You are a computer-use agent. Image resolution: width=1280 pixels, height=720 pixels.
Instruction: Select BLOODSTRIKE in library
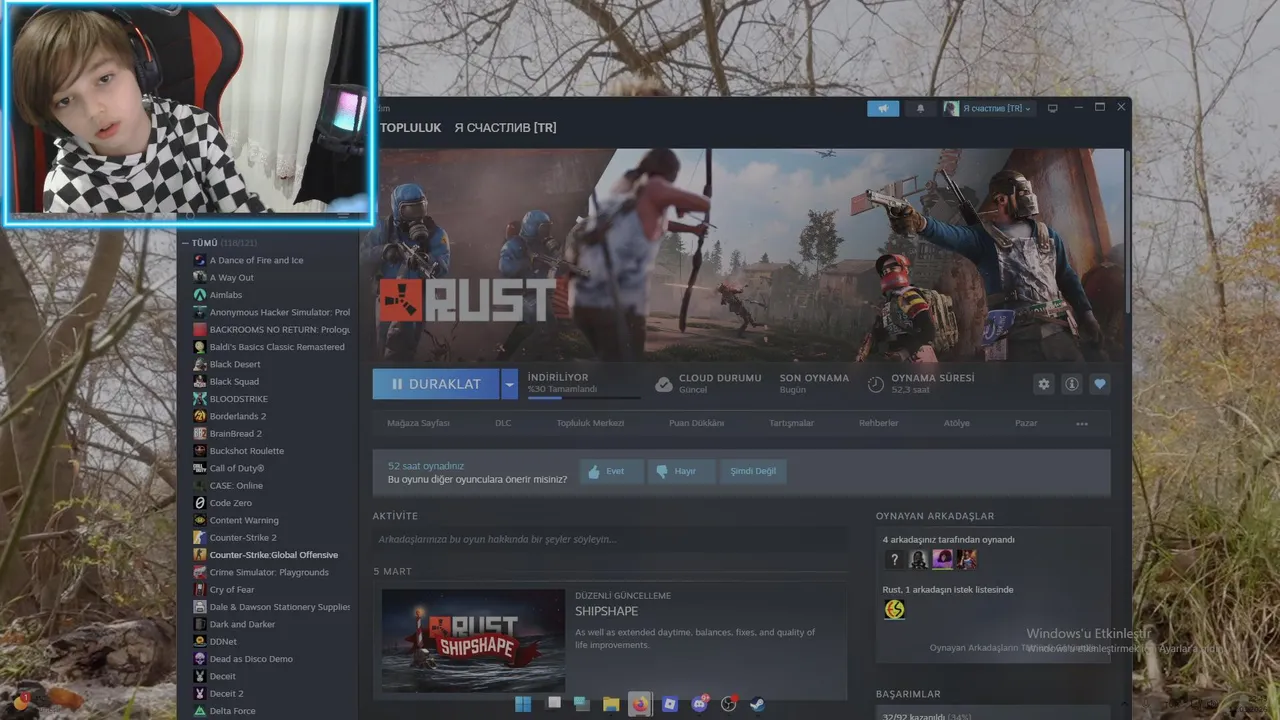[238, 399]
